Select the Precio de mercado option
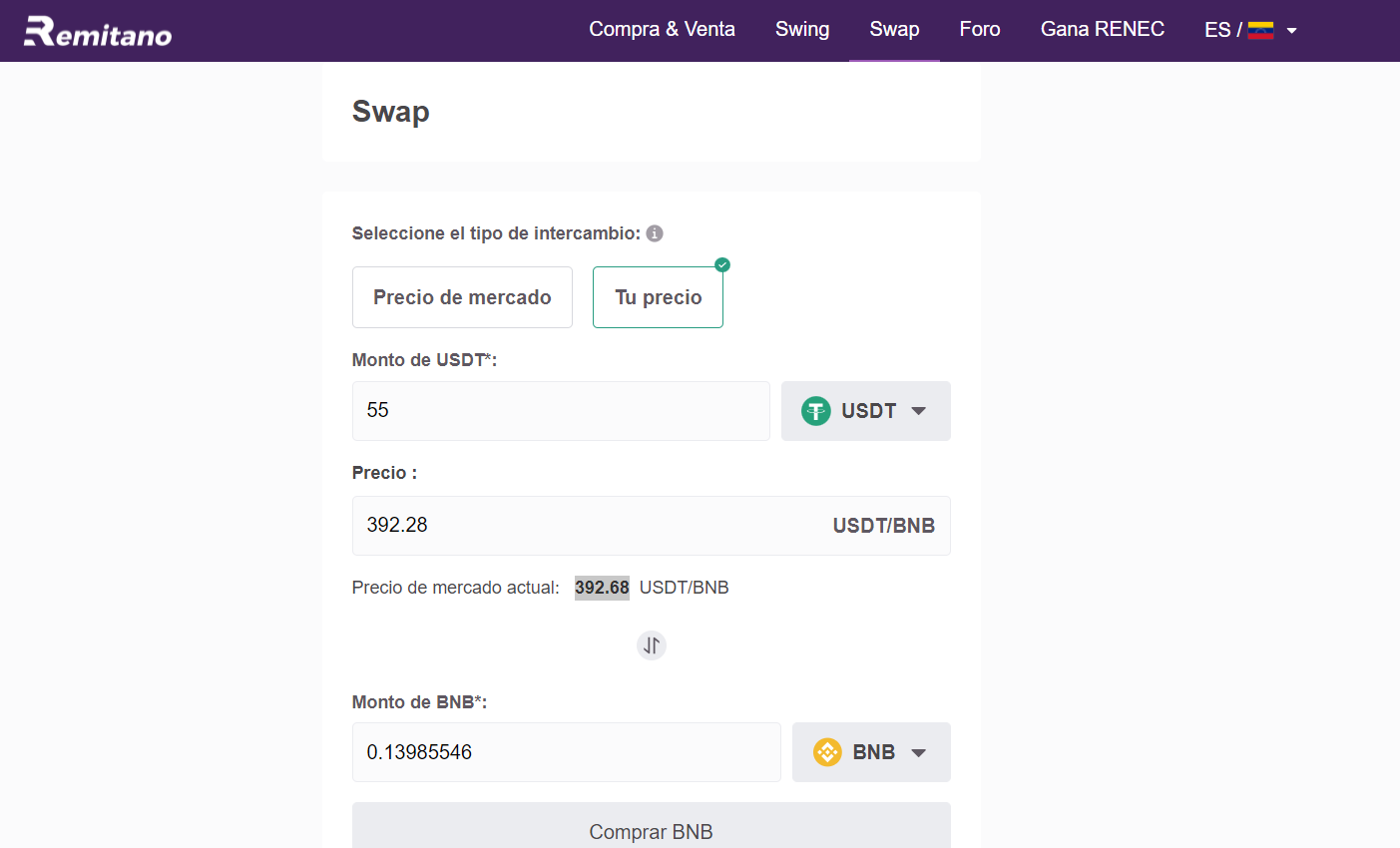Screen dimensions: 1400x848 pyautogui.click(x=462, y=297)
